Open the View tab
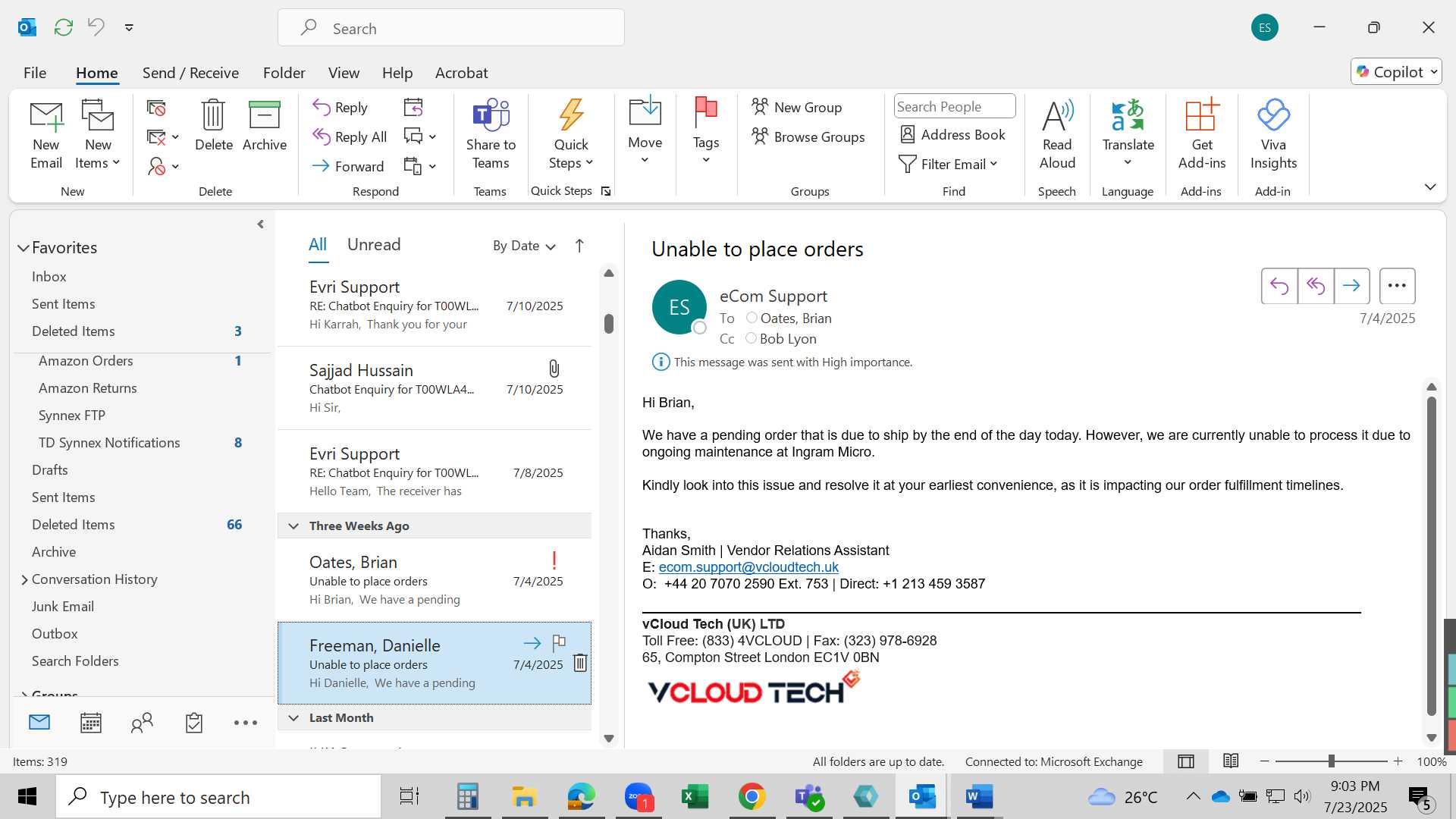Screen dimensions: 1456x819 (x=344, y=73)
